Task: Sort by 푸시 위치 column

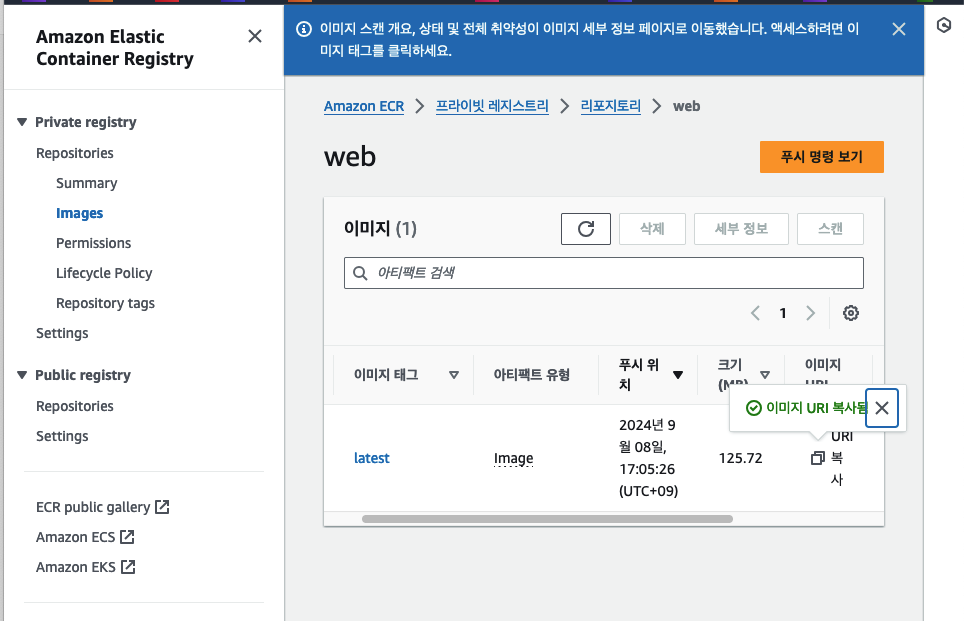Action: click(678, 374)
